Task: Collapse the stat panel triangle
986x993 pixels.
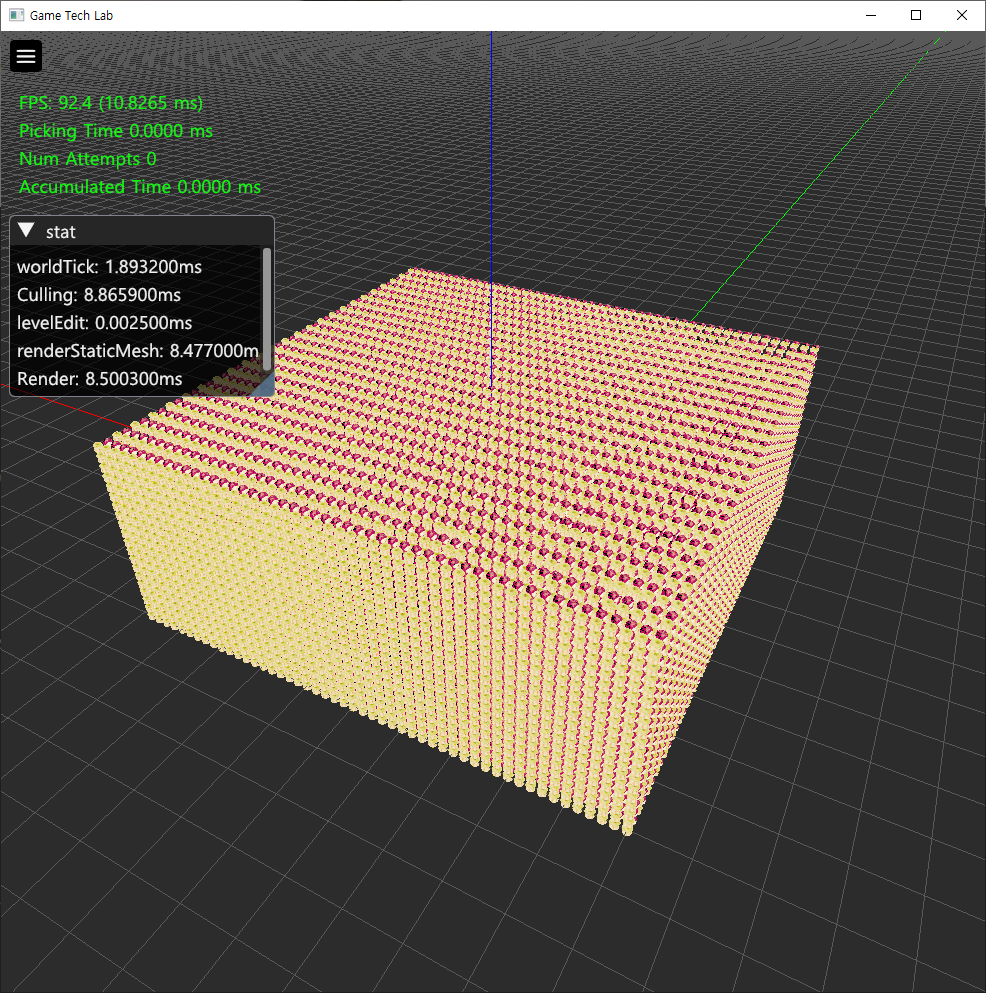Action: coord(26,231)
